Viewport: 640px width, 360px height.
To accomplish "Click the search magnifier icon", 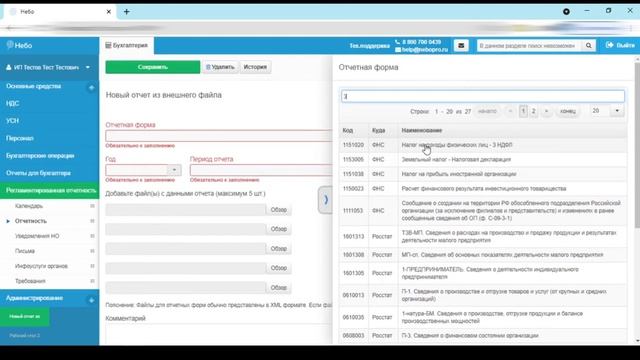I will pos(589,46).
